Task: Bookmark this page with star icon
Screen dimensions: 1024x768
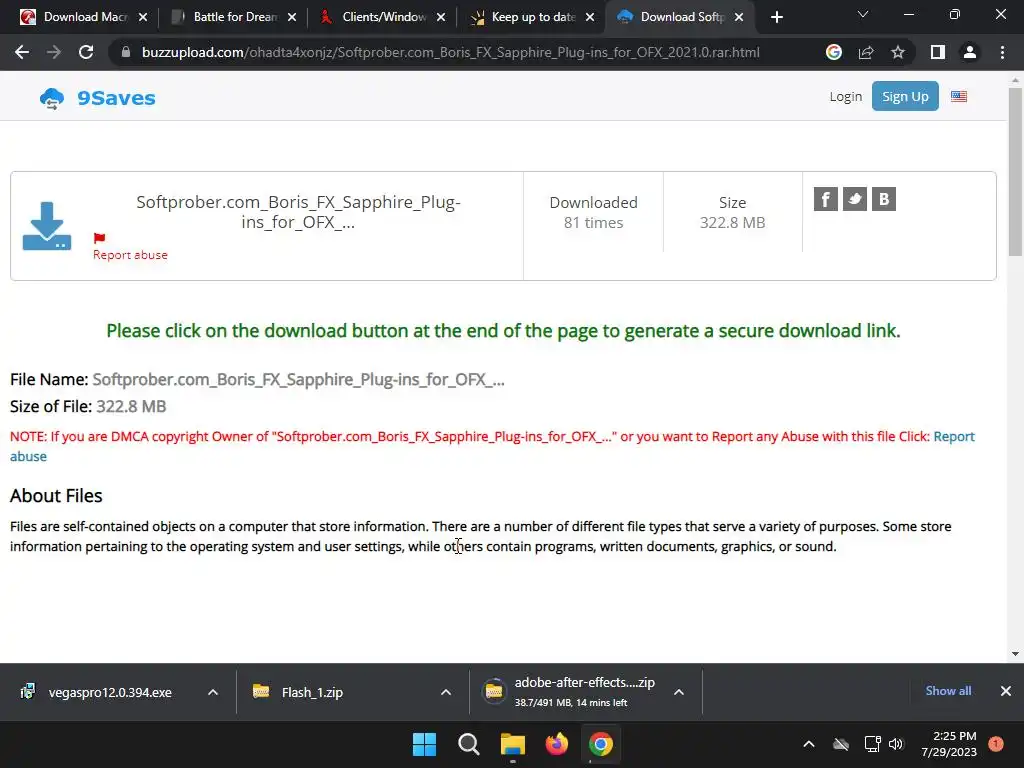Action: 898,52
